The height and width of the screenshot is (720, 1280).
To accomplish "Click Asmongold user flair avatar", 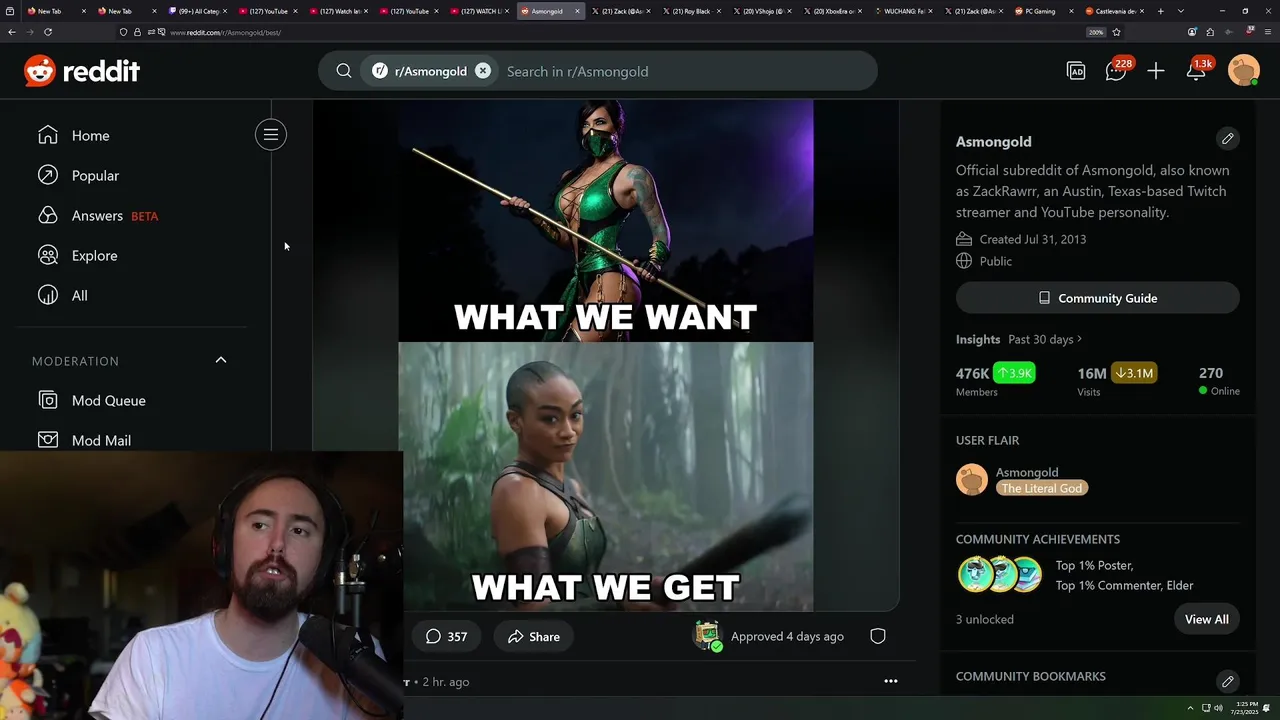I will (972, 480).
